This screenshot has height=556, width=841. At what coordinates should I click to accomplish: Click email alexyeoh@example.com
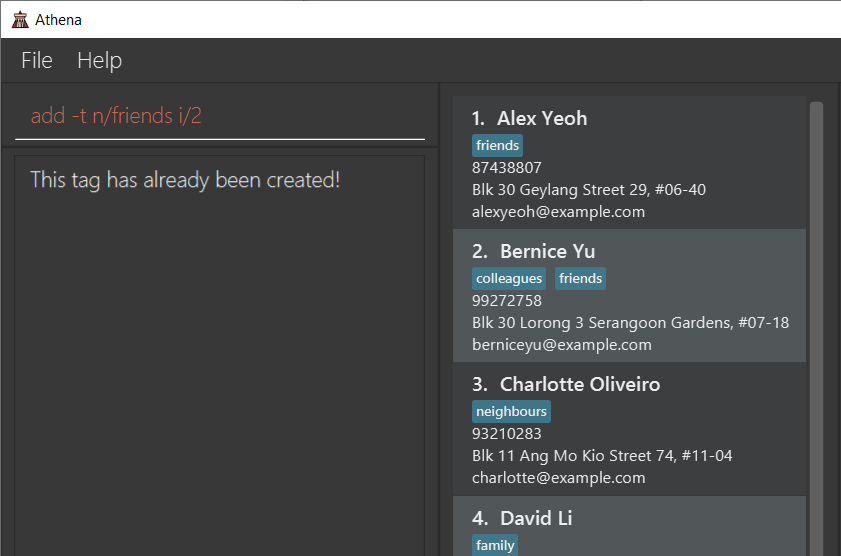558,212
